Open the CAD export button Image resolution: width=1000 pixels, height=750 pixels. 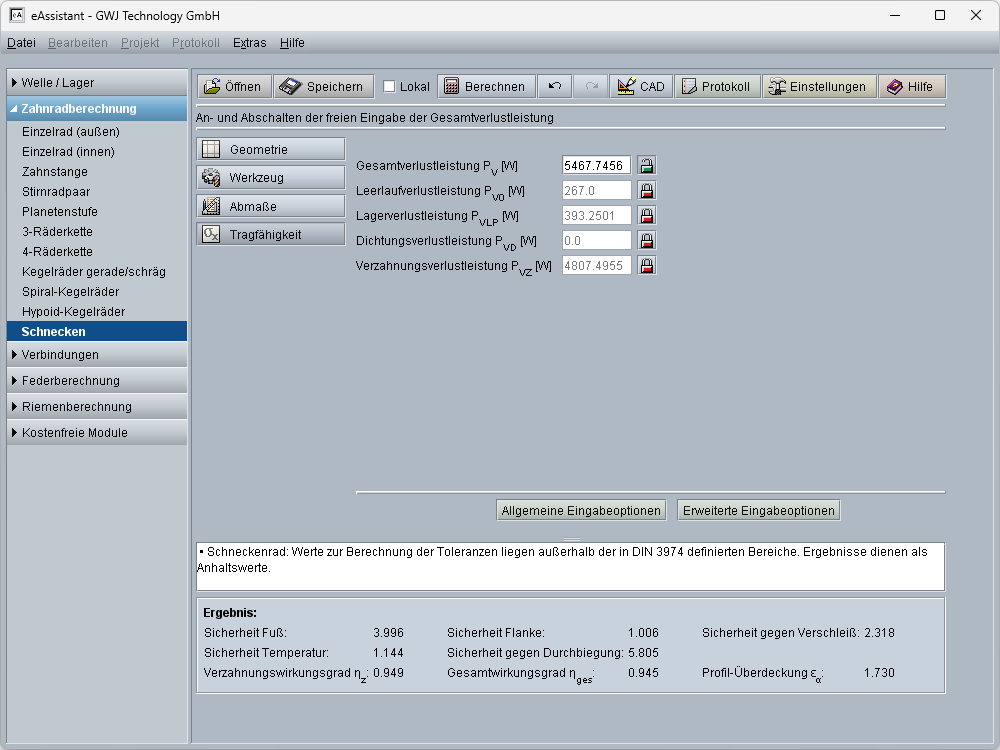coord(641,87)
